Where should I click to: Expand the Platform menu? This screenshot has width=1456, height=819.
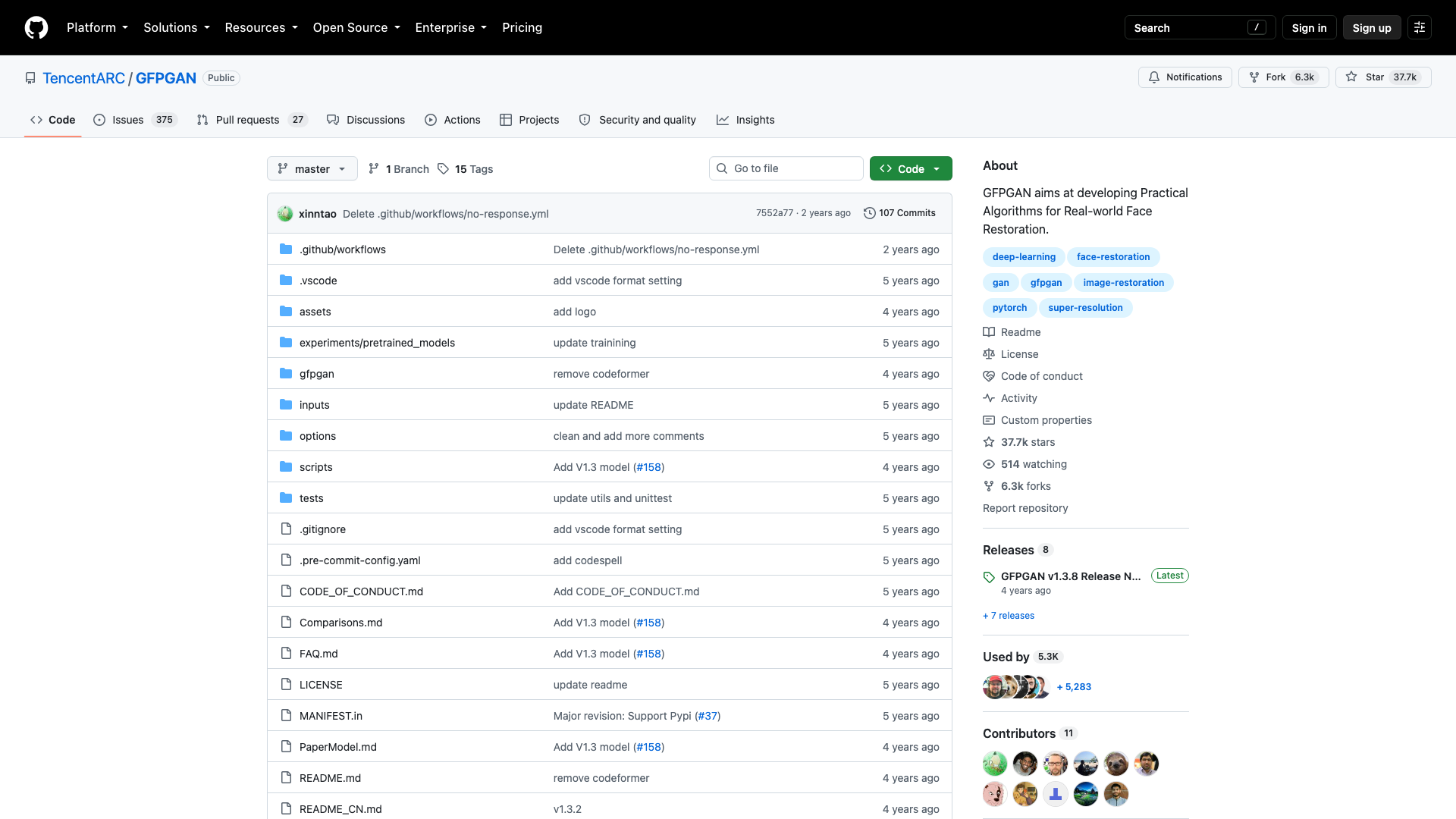click(x=97, y=28)
